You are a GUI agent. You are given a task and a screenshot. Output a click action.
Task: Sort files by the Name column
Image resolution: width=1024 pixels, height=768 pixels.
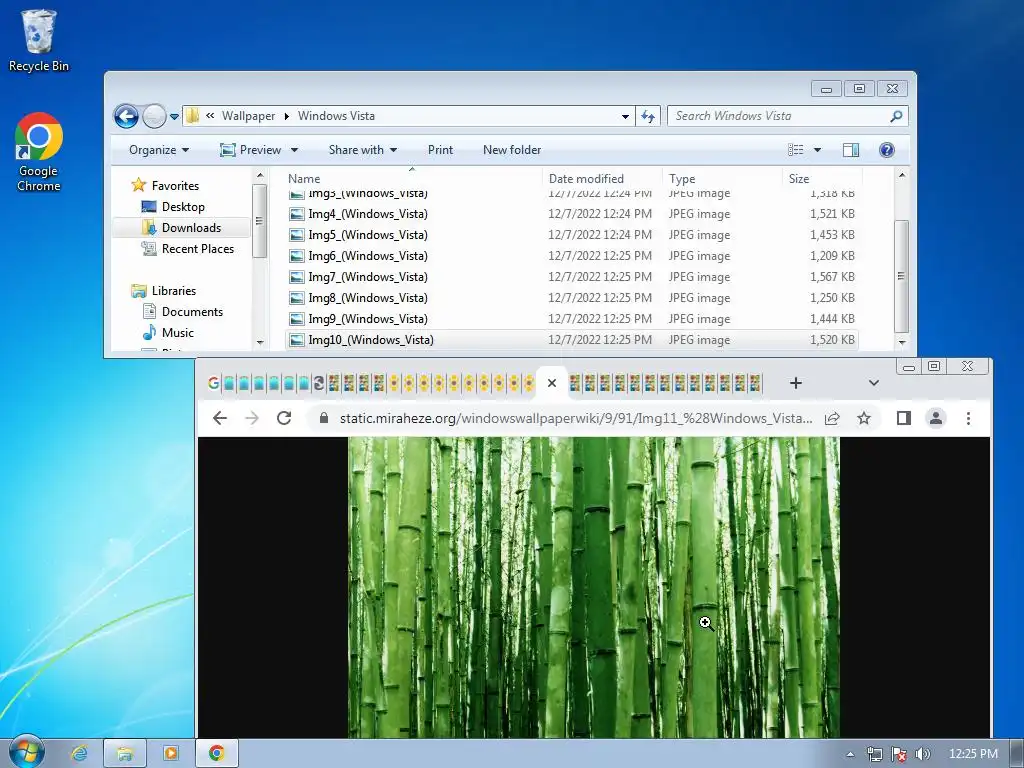pyautogui.click(x=411, y=179)
